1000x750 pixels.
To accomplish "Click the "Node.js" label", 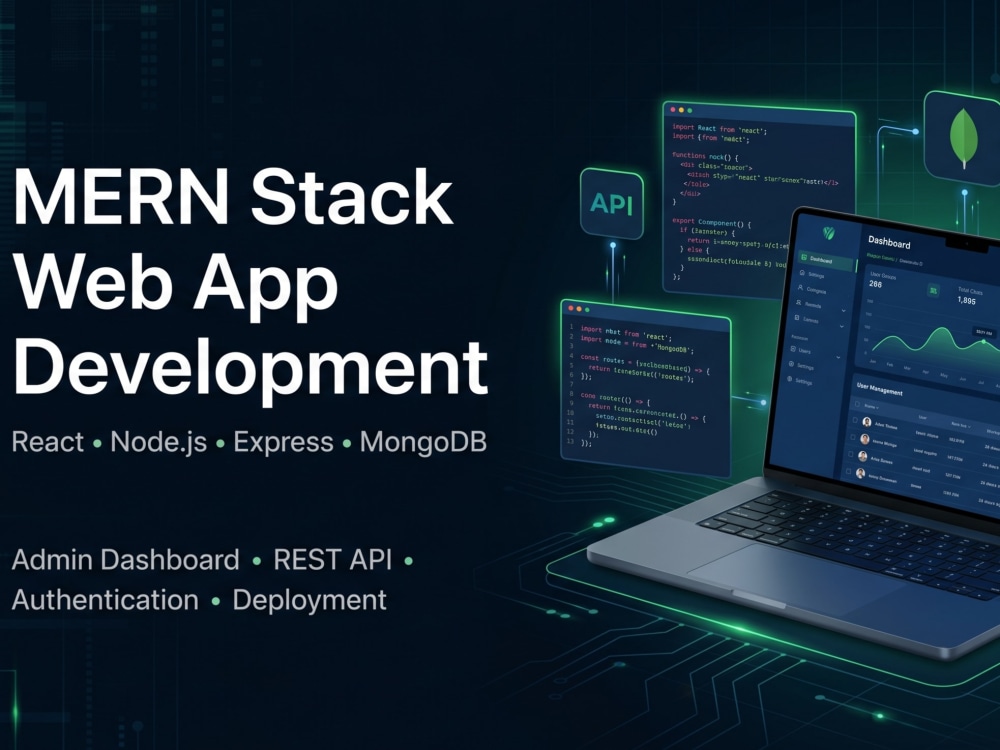I will pos(159,442).
